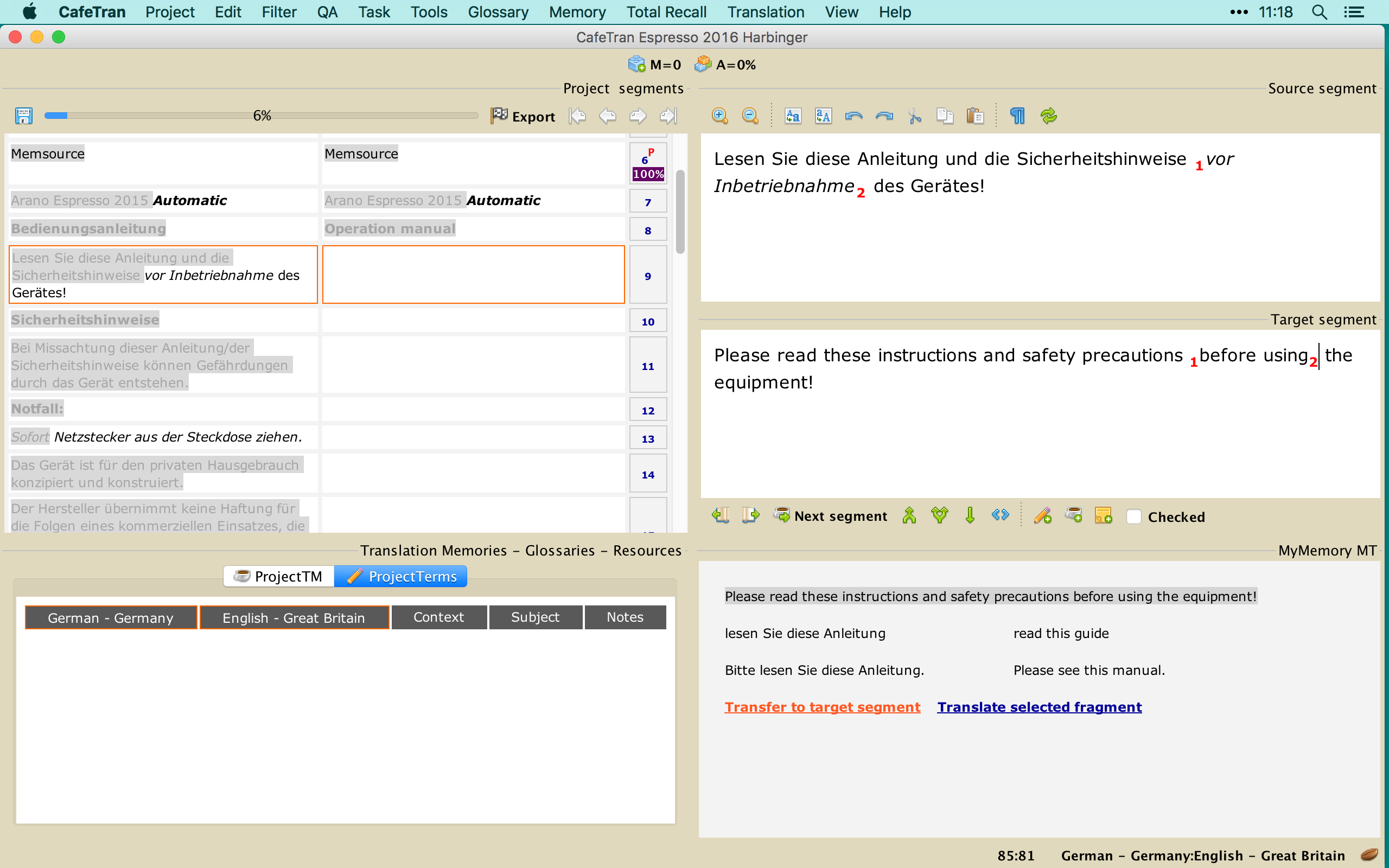Click the insert tags blue brackets icon
The height and width of the screenshot is (868, 1389).
(x=1000, y=515)
